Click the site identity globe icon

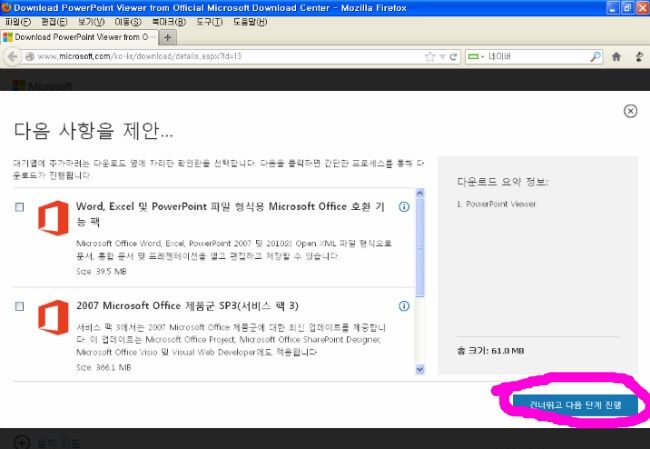click(x=30, y=56)
